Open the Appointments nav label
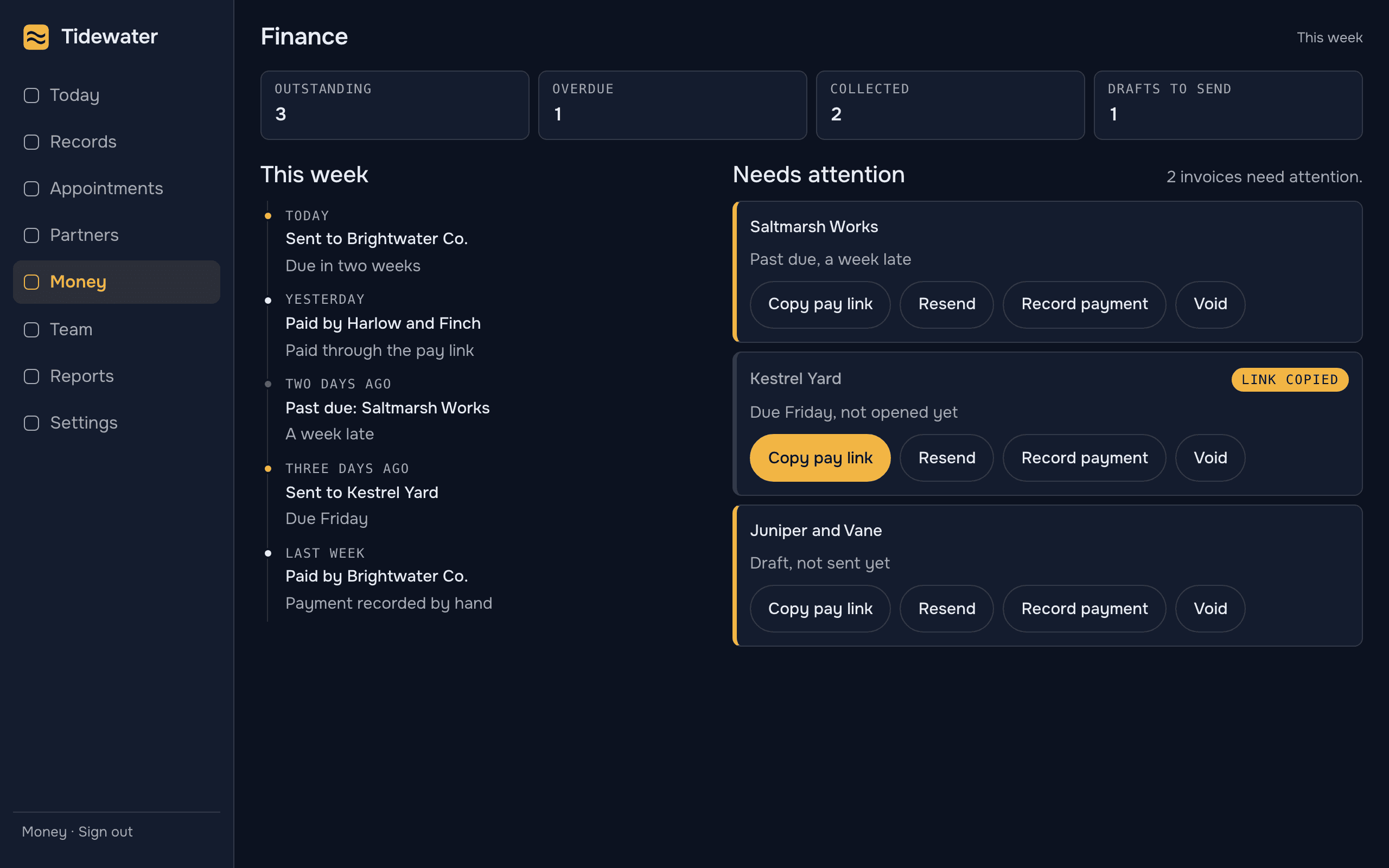This screenshot has height=868, width=1389. pos(107,189)
